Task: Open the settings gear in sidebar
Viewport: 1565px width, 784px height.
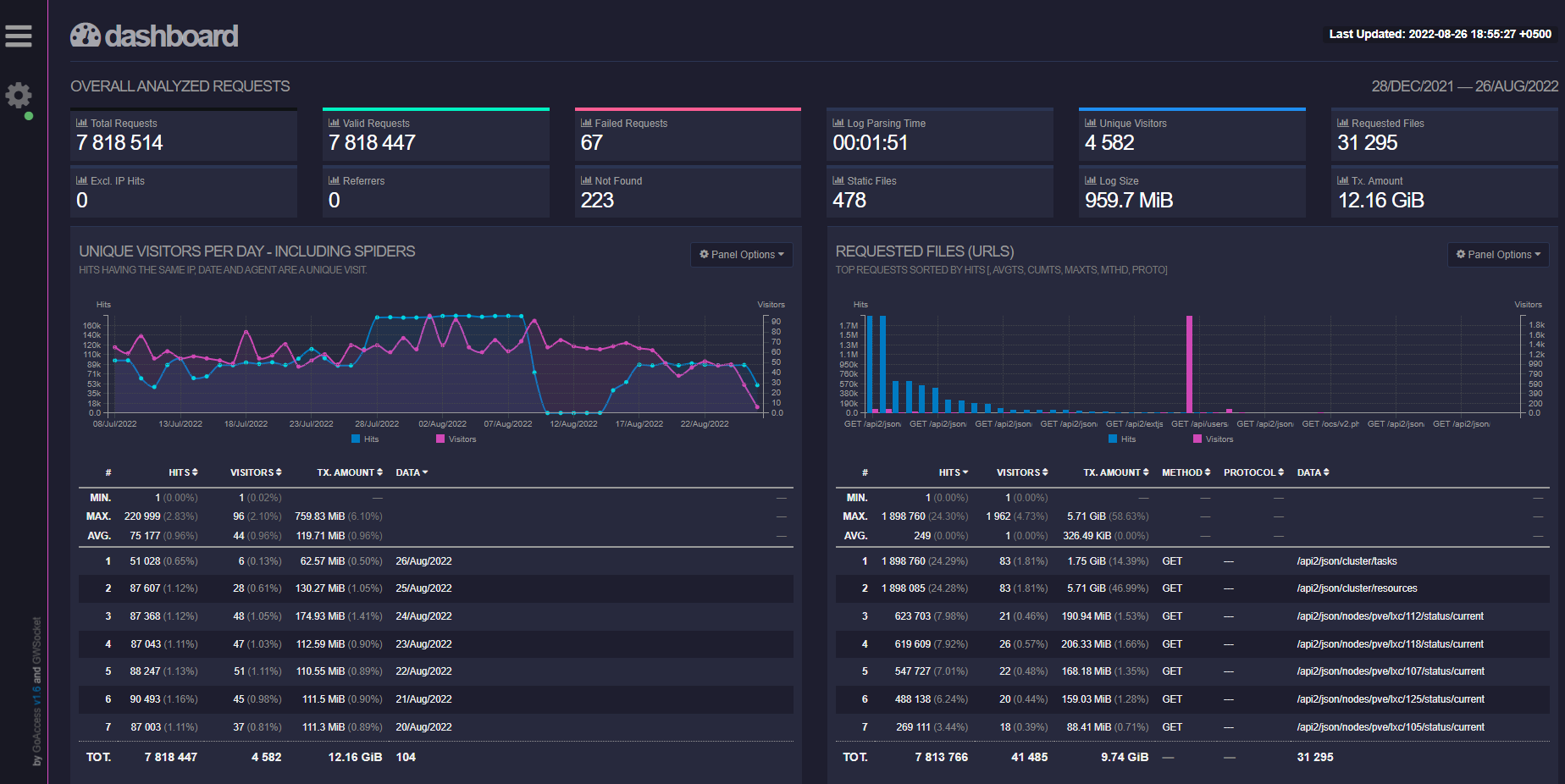Action: click(19, 95)
